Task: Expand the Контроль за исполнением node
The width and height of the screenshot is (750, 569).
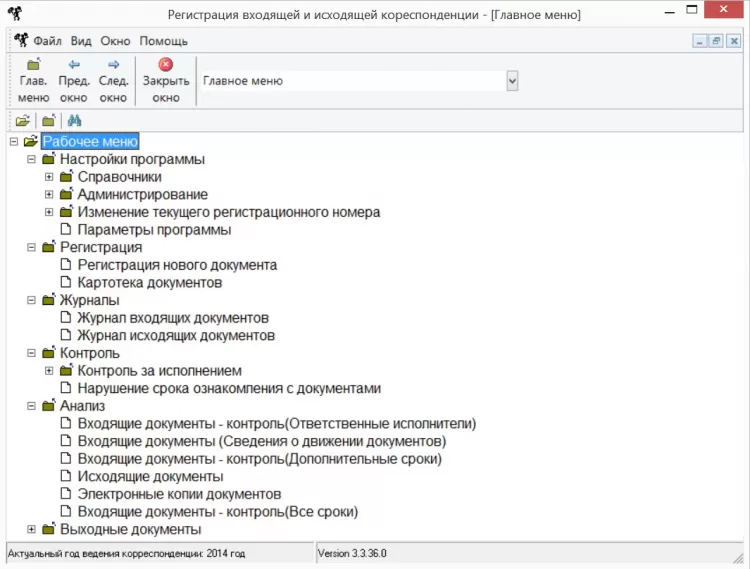Action: pyautogui.click(x=49, y=371)
